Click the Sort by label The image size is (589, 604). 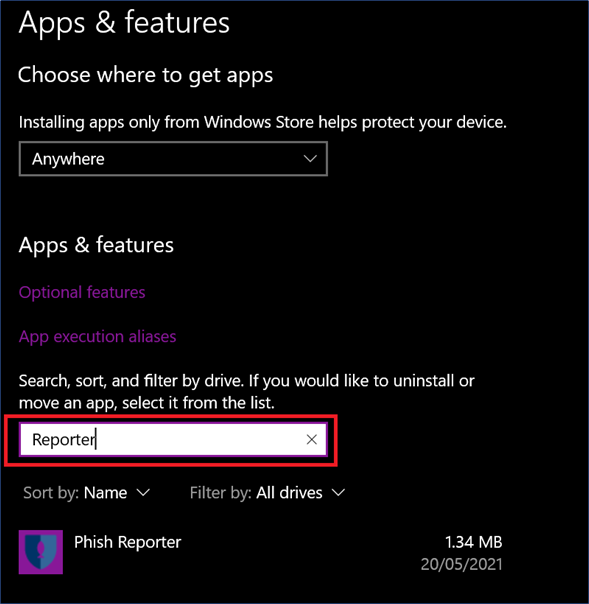click(x=51, y=493)
